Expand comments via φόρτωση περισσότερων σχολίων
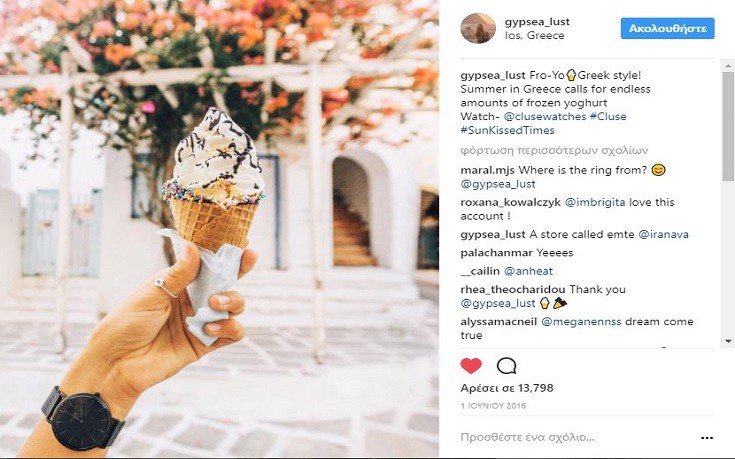735x459 pixels. coord(554,150)
